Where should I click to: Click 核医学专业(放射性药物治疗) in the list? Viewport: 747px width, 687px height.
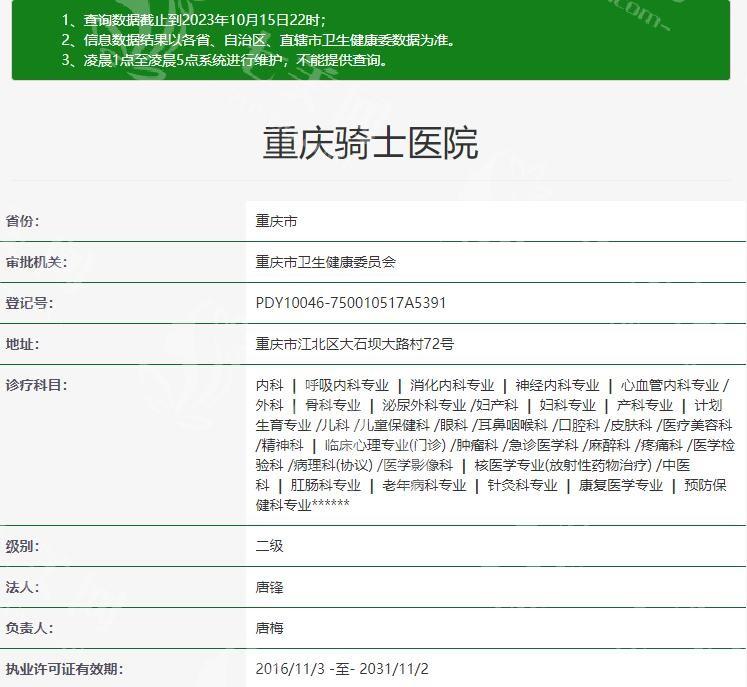[563, 465]
